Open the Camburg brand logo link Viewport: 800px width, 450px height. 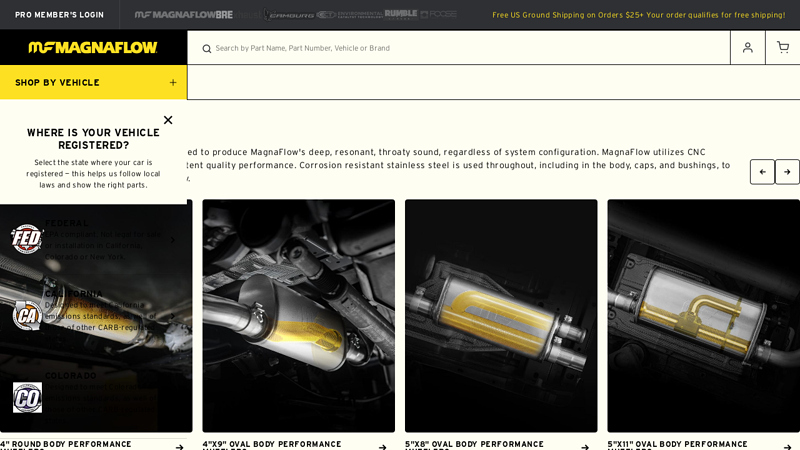coord(289,15)
